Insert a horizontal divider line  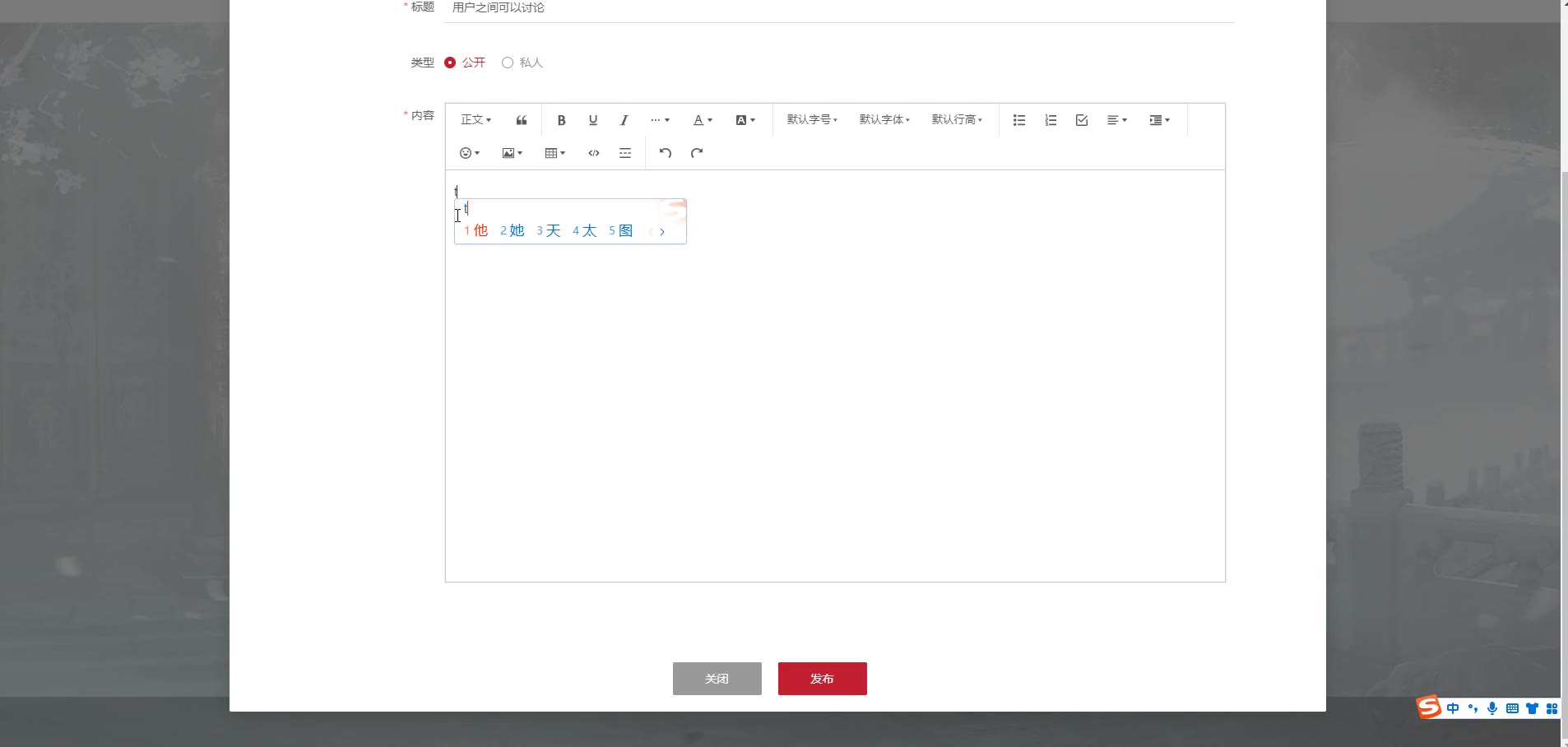625,153
